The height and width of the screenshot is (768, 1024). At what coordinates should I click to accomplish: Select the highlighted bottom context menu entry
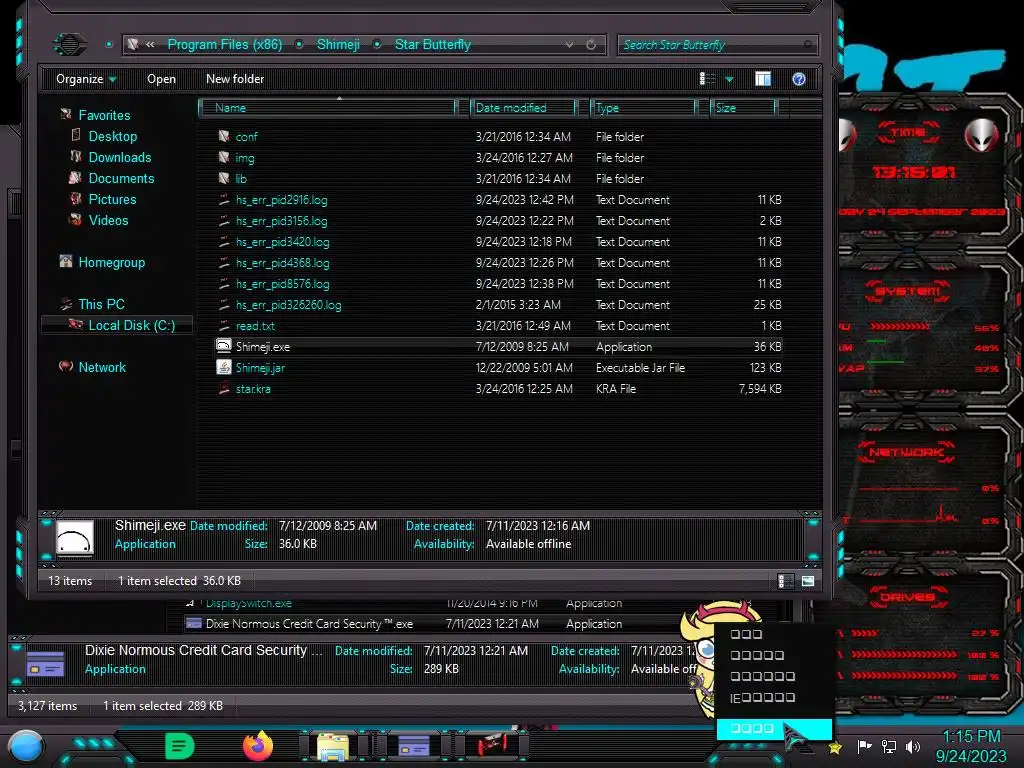click(774, 728)
